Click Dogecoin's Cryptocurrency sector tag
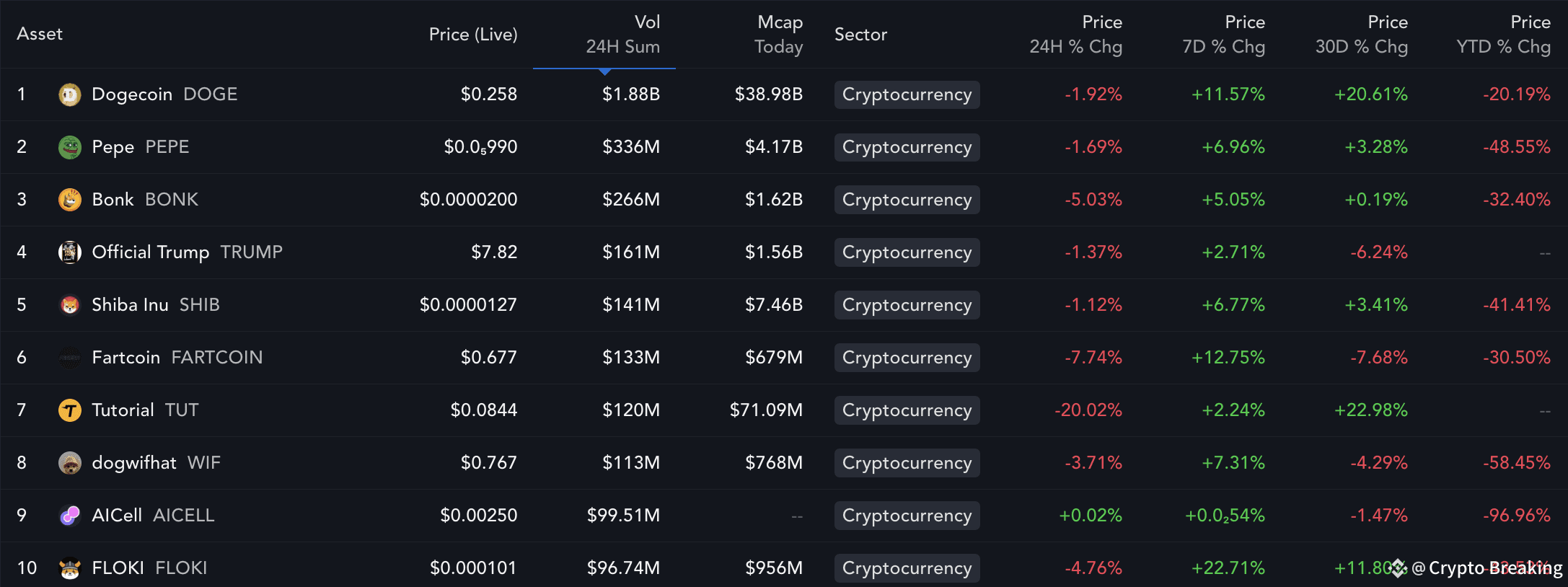The image size is (1568, 587). coord(907,94)
